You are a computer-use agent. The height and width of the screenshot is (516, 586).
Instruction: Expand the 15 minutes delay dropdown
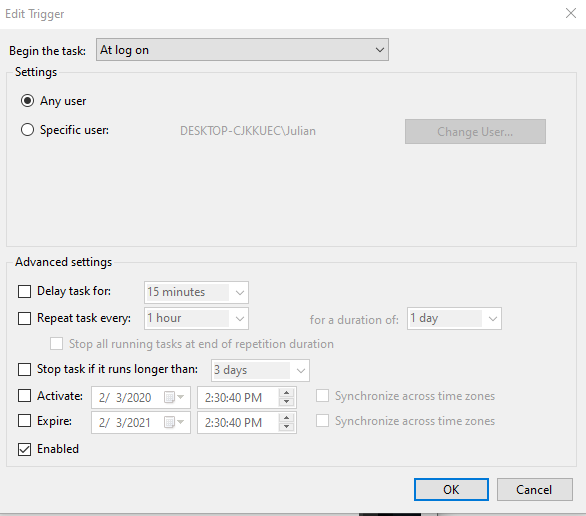pyautogui.click(x=196, y=292)
